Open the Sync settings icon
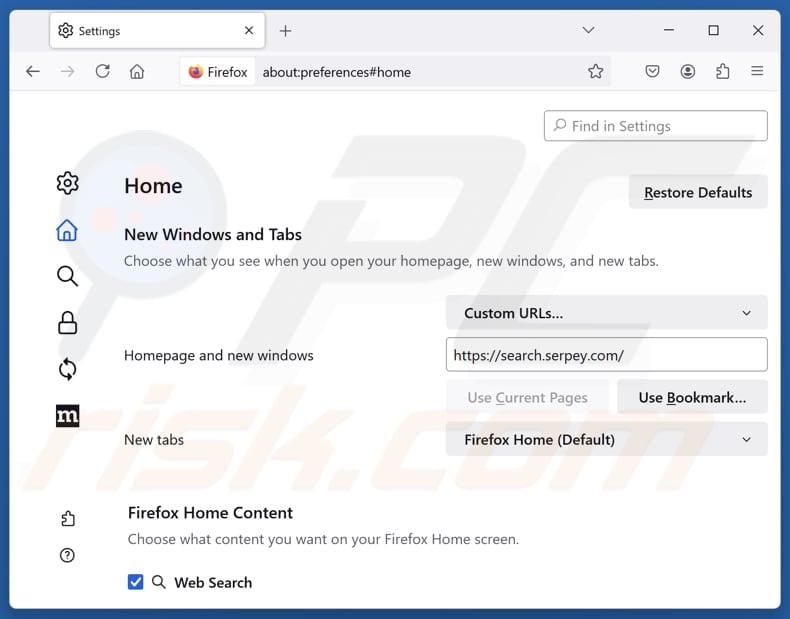 (x=67, y=369)
